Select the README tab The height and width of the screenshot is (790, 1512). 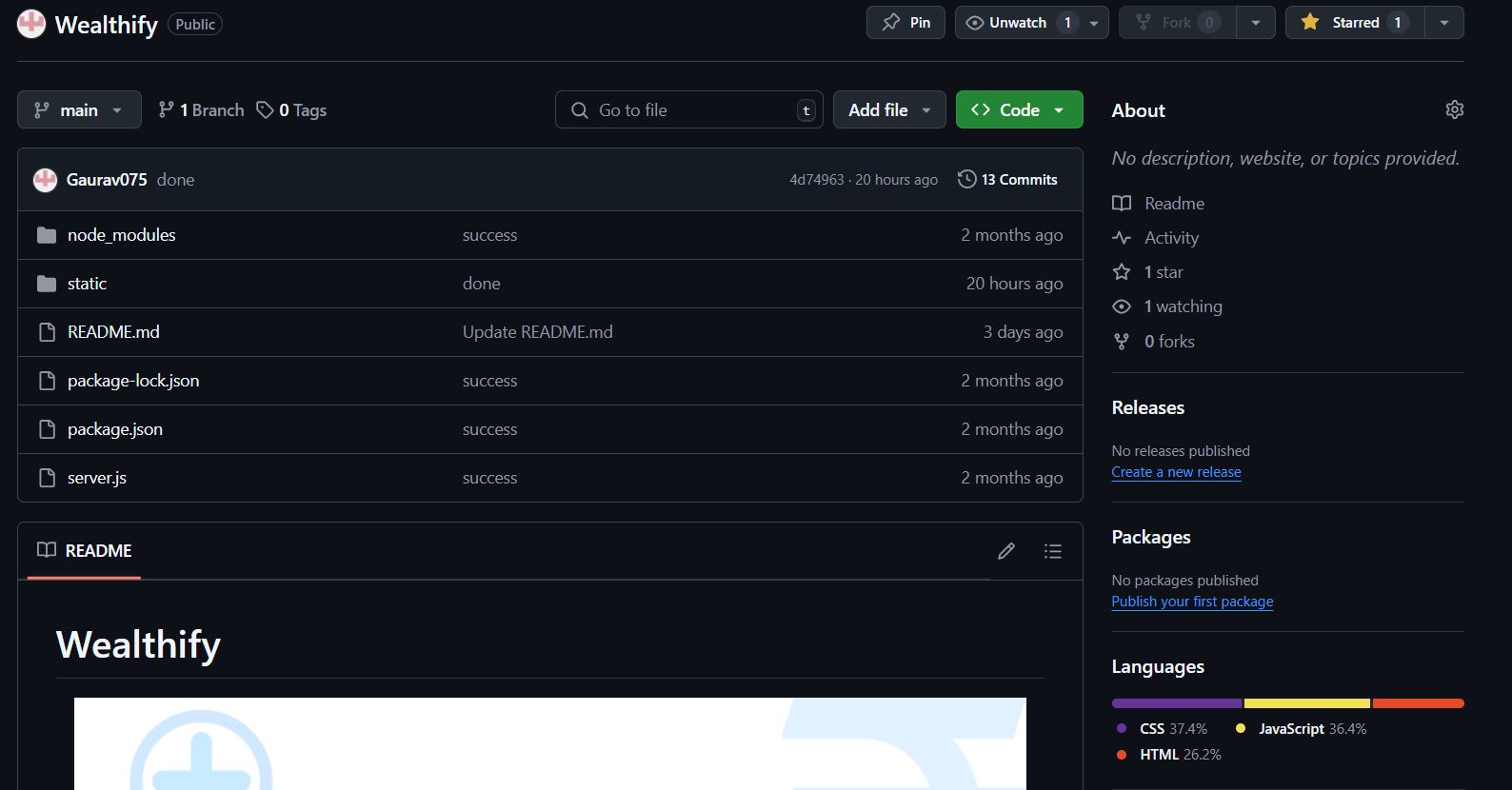(x=84, y=550)
